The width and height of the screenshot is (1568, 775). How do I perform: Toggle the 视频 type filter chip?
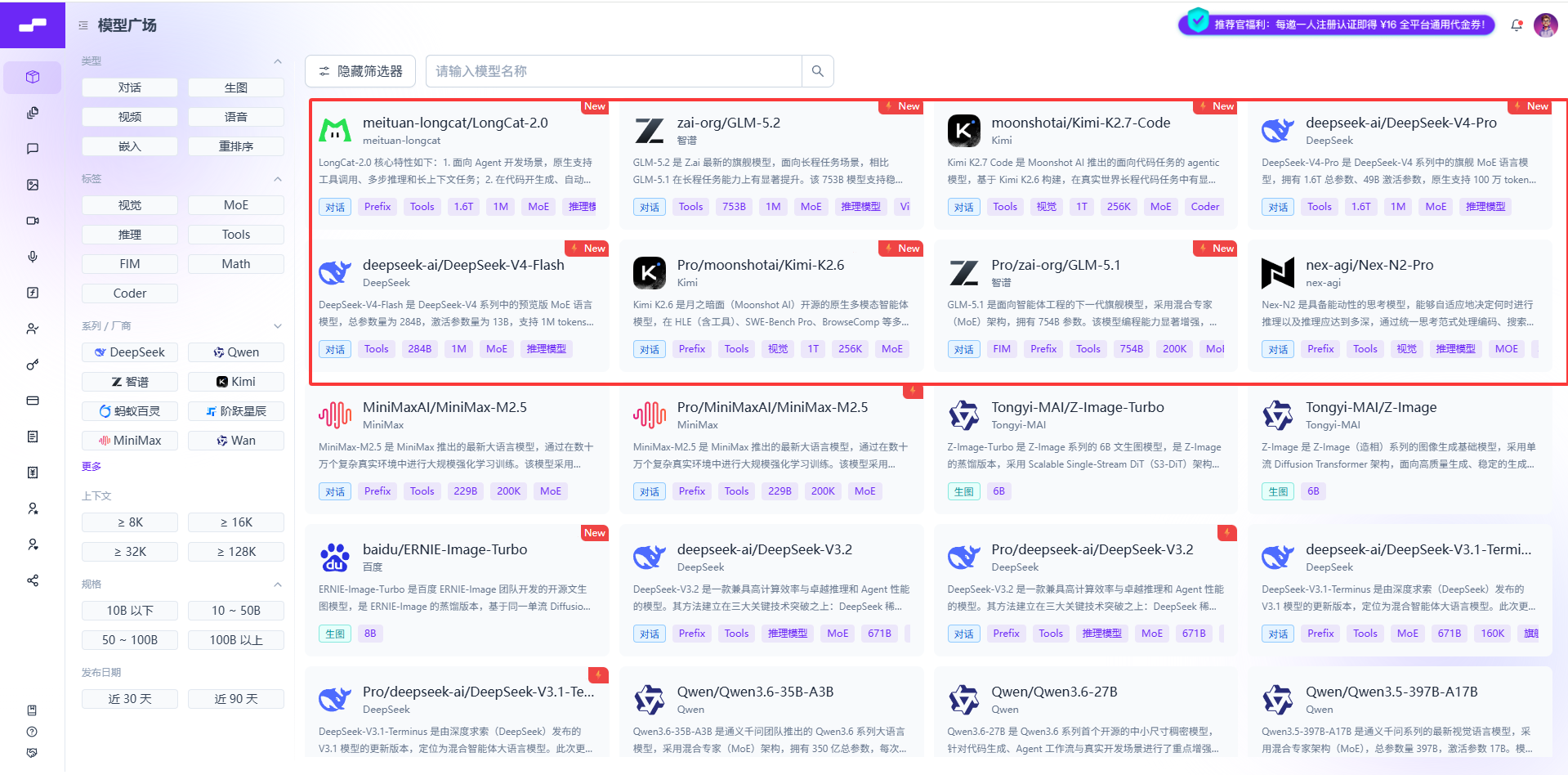(130, 117)
